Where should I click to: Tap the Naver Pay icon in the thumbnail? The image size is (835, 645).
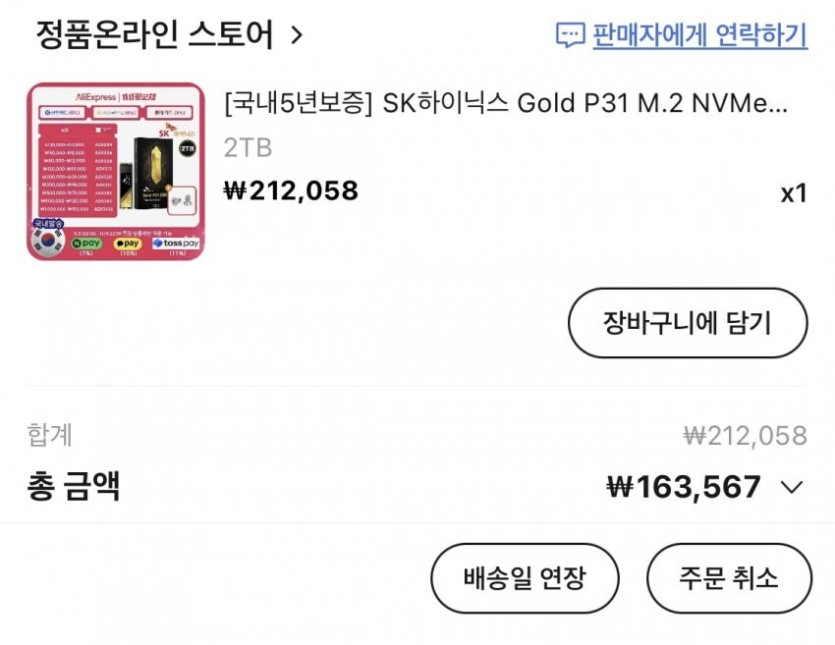point(87,243)
